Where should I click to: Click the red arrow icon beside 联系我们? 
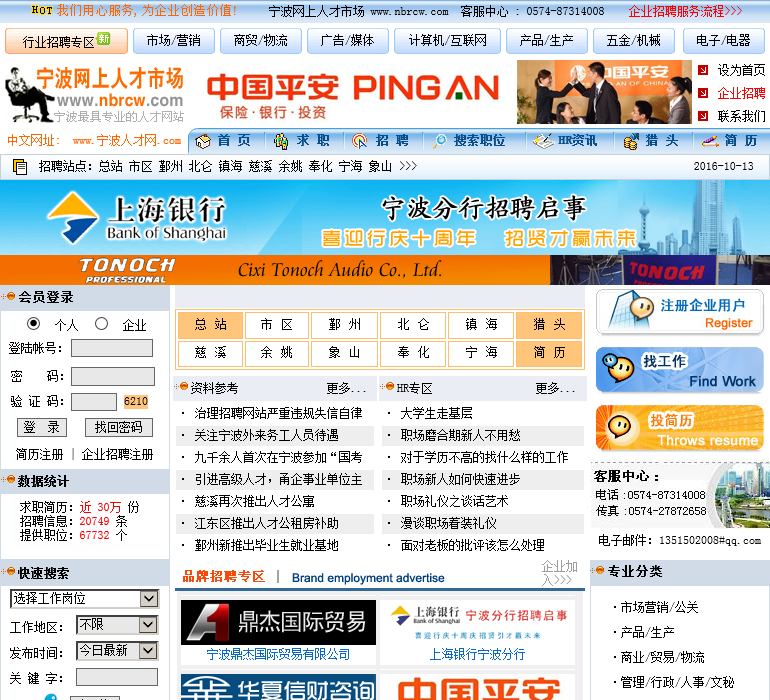(x=703, y=116)
